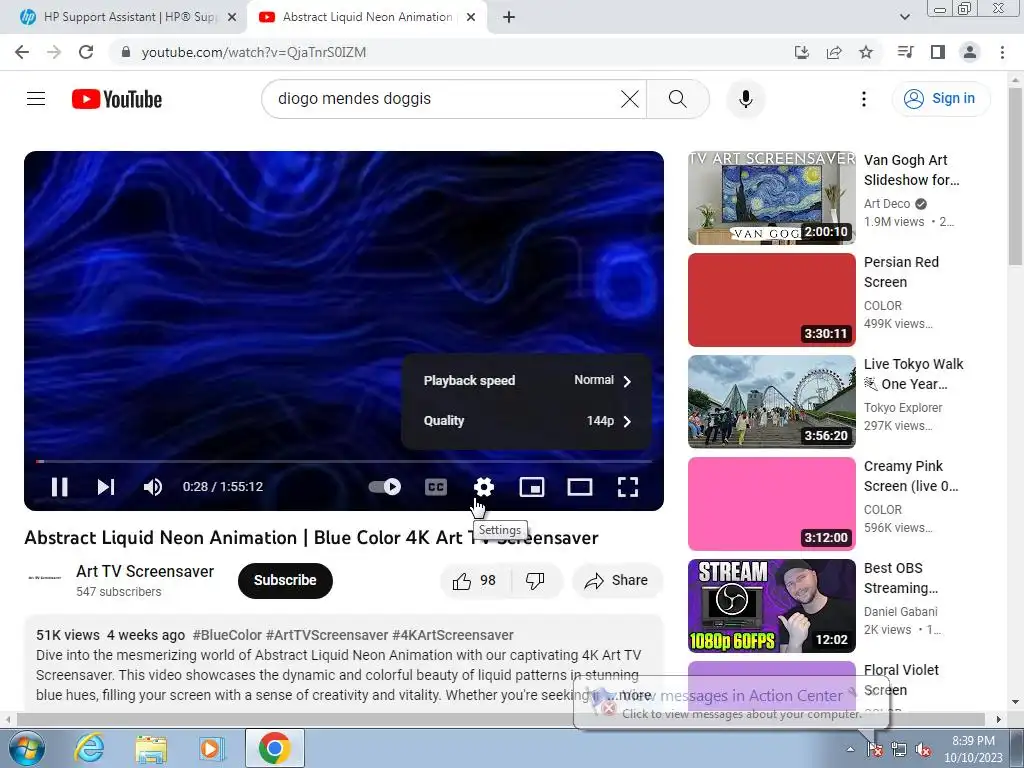Viewport: 1024px width, 768px height.
Task: Open Chrome three-dot menu
Action: [x=1002, y=52]
